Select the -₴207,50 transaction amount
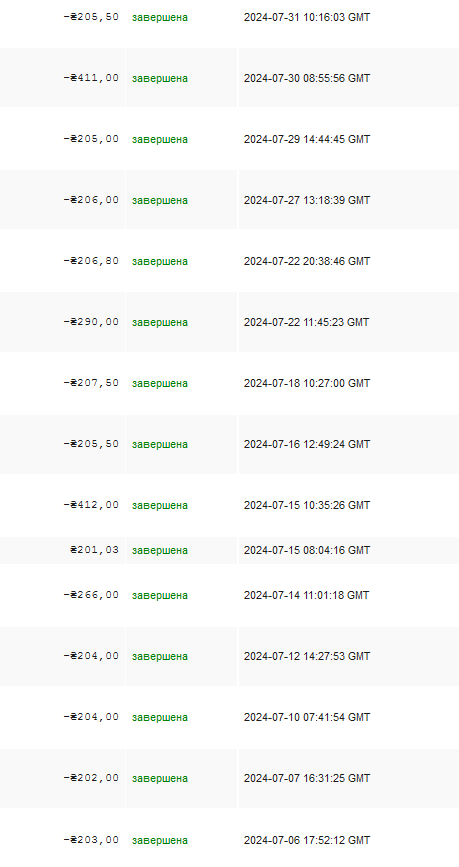The width and height of the screenshot is (459, 867). [x=91, y=383]
